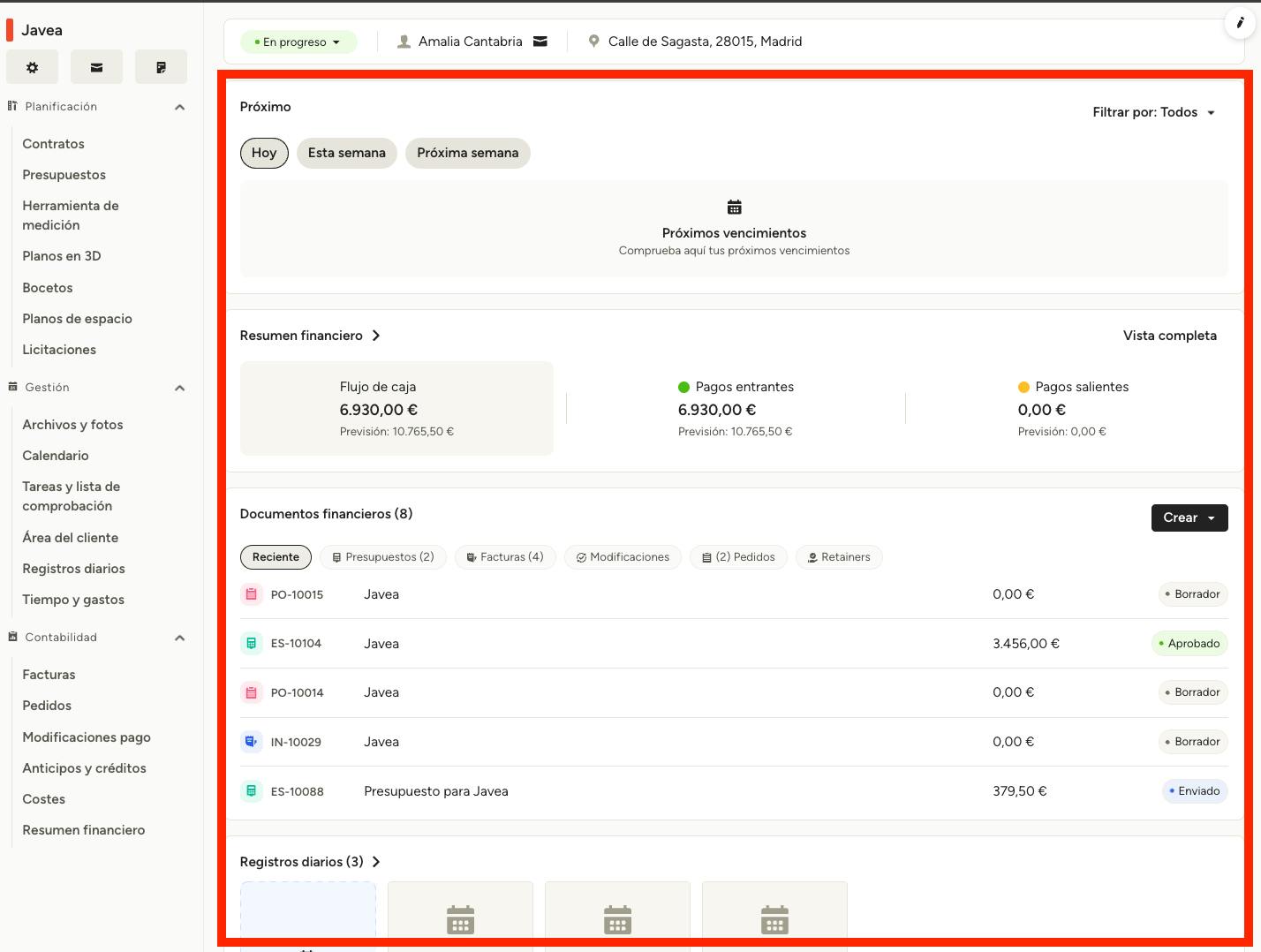The image size is (1261, 952).
Task: Click the note icon in sidebar header
Action: coord(161,67)
